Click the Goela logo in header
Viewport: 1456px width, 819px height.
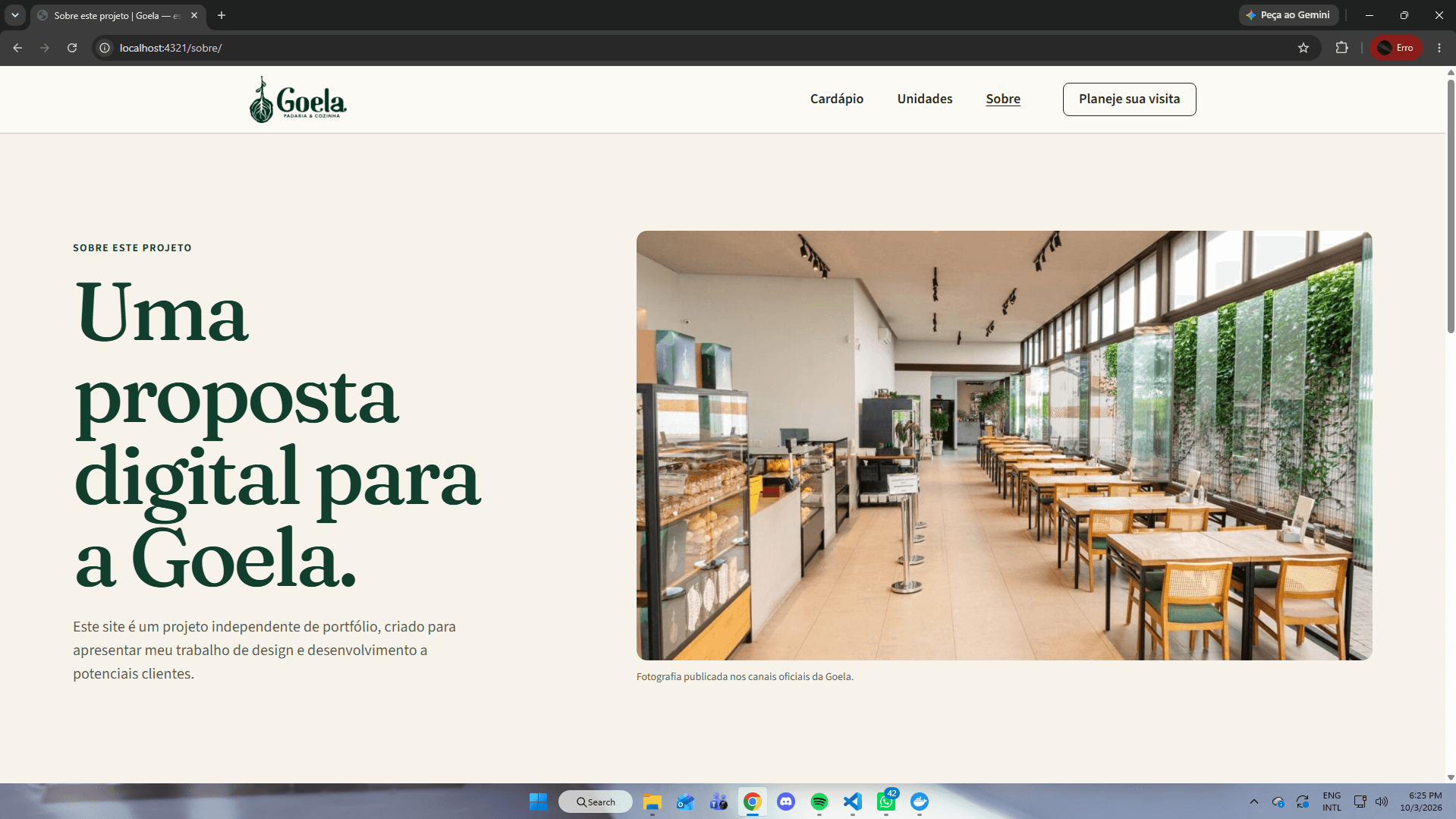(297, 99)
